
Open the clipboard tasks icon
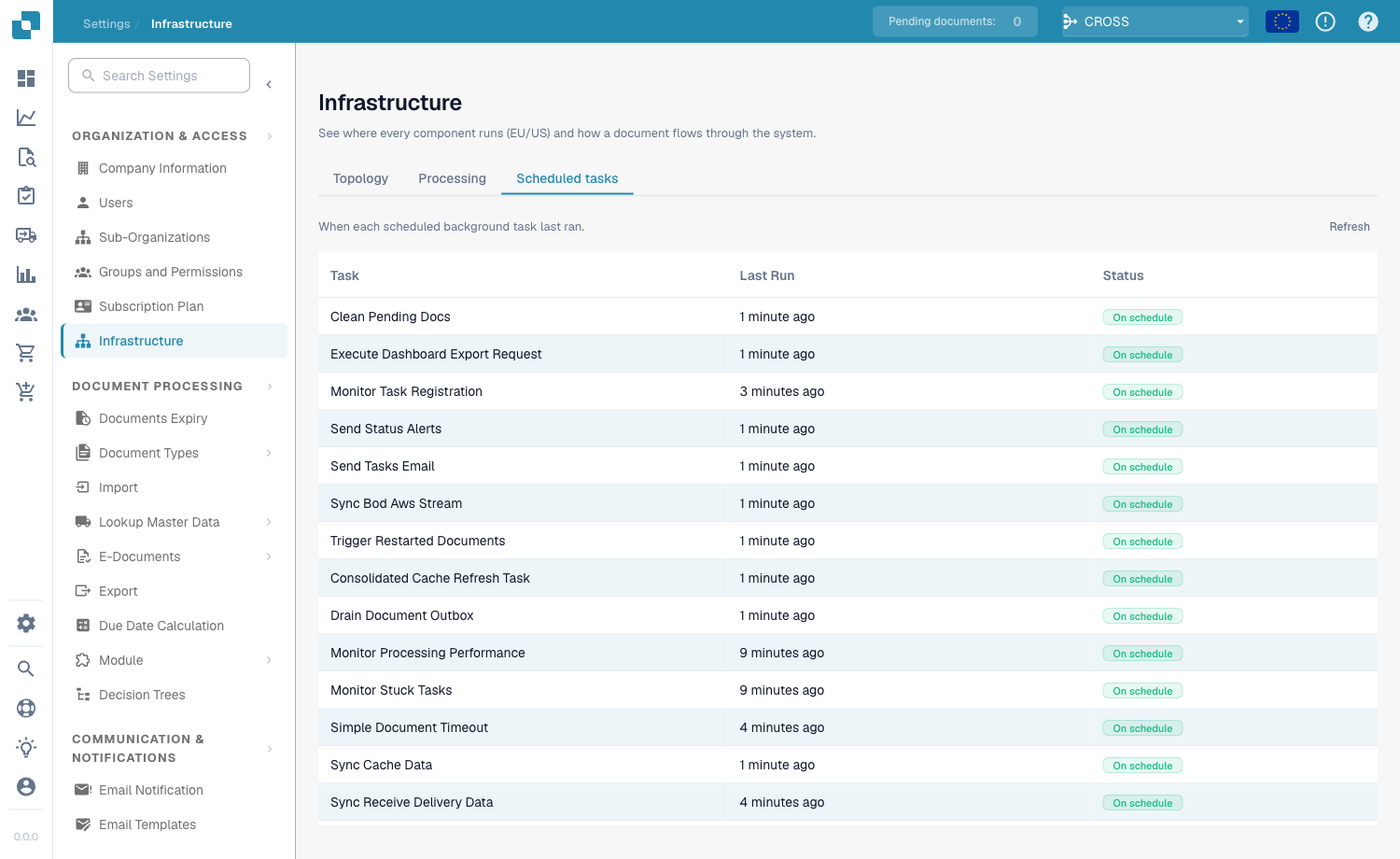[26, 196]
